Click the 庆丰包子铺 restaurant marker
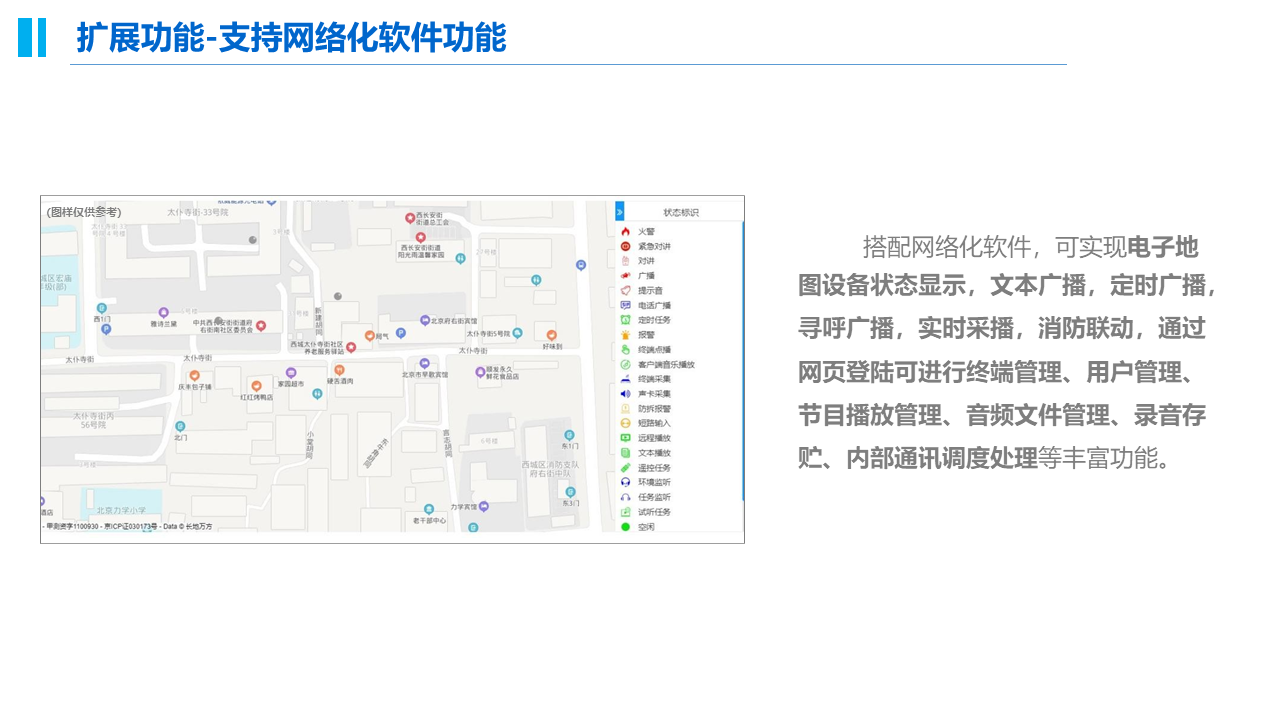The height and width of the screenshot is (720, 1280). [194, 375]
